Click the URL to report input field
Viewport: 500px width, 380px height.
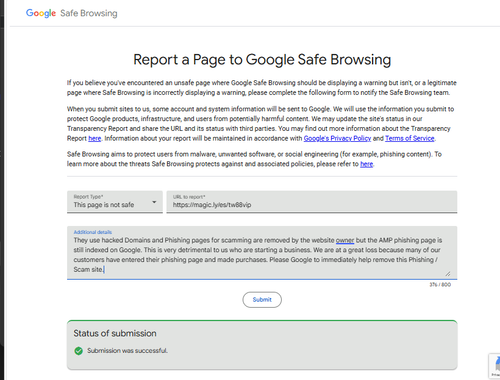[312, 202]
